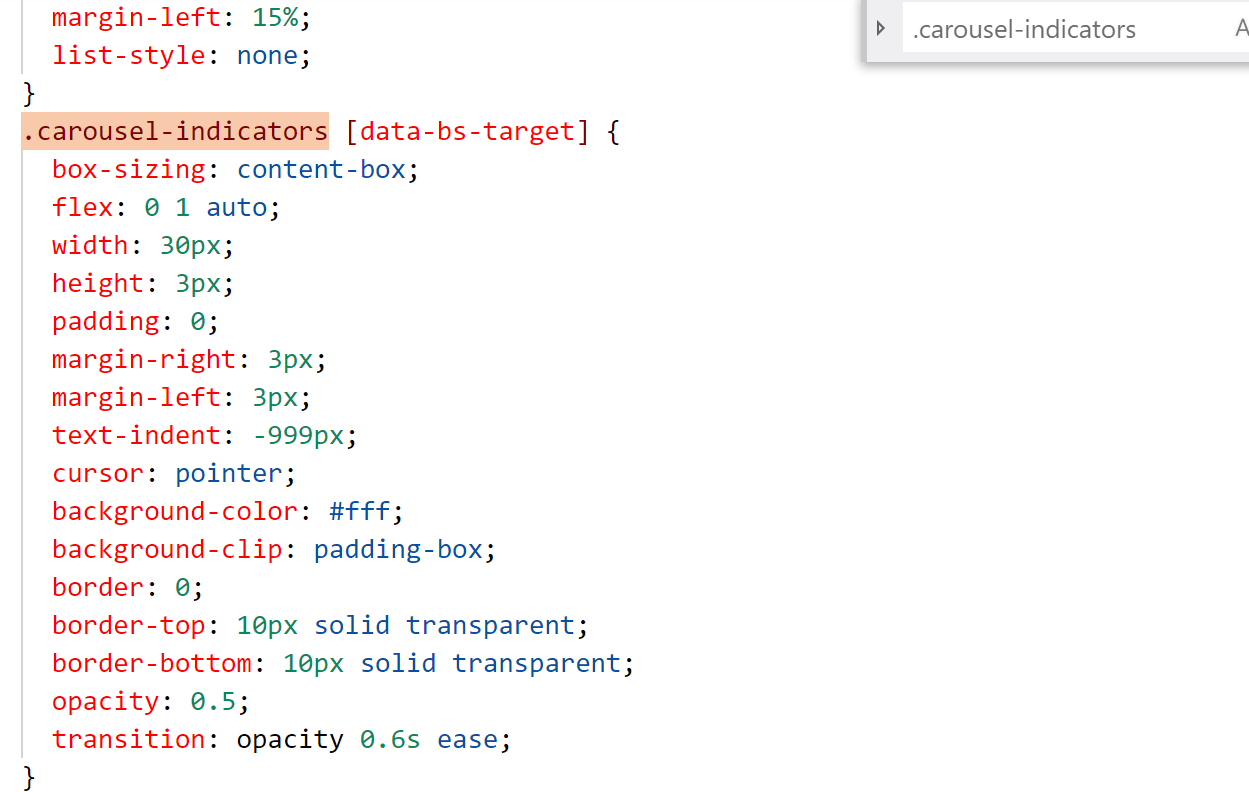Click the height property name
The width and height of the screenshot is (1249, 792).
pyautogui.click(x=98, y=283)
